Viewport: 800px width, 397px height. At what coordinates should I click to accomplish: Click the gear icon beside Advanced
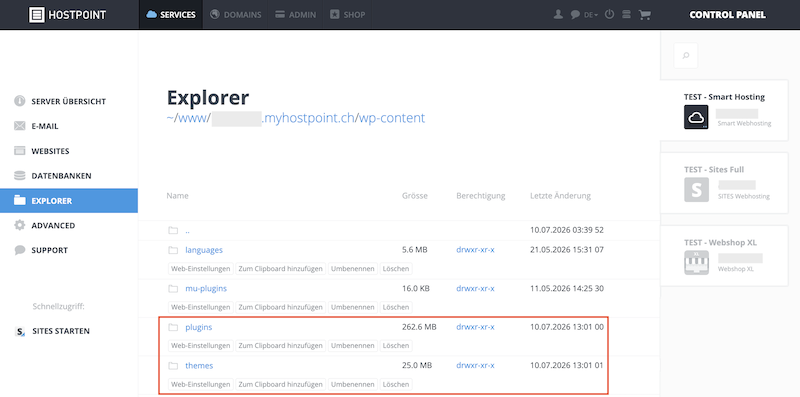(x=19, y=225)
